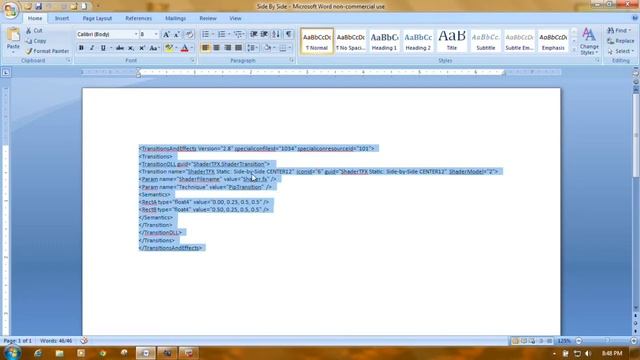Toggle Bold formatting
Screen dimensions: 640x360
81,48
